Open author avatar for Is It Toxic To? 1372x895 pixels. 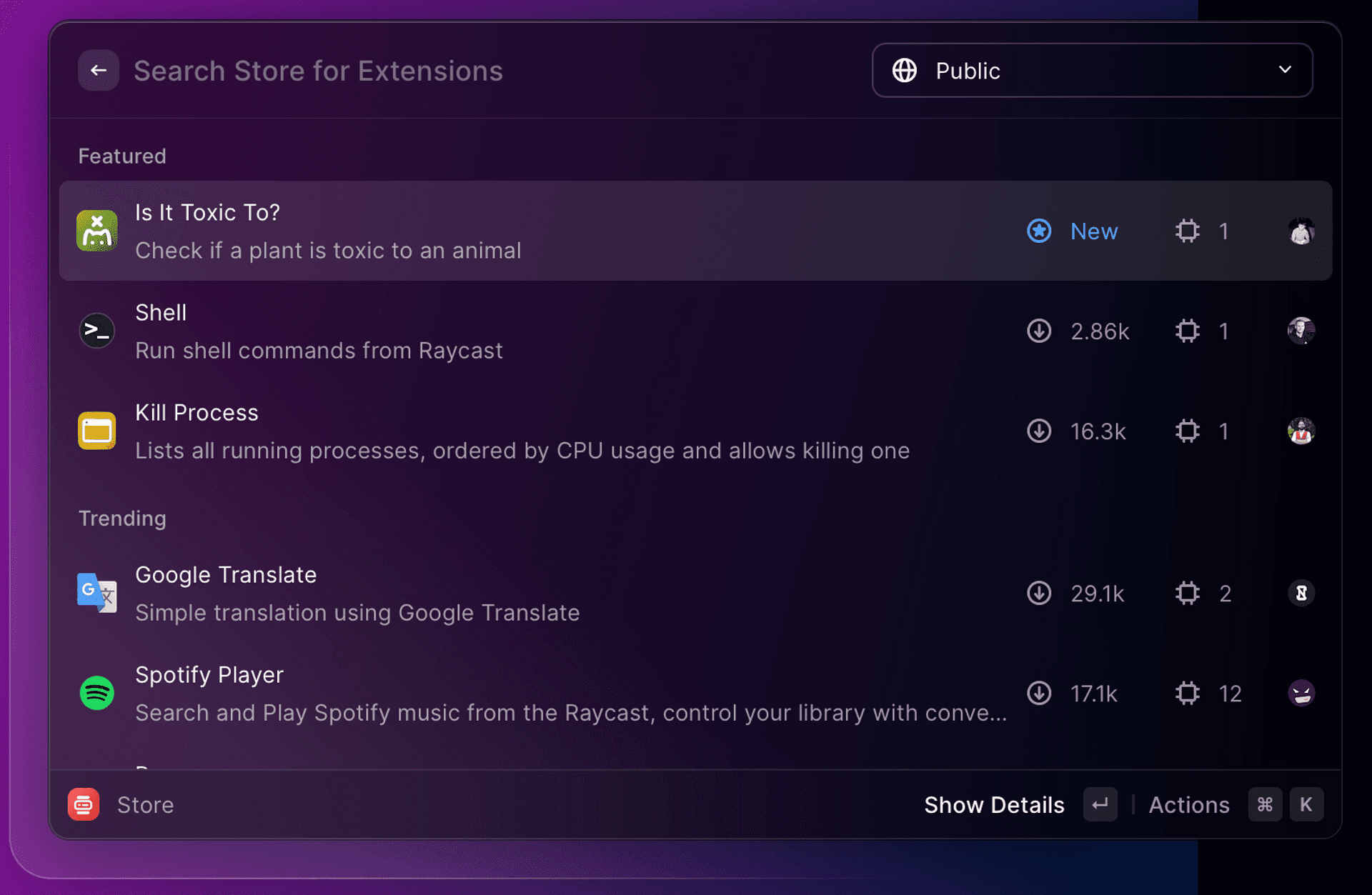[x=1301, y=231]
